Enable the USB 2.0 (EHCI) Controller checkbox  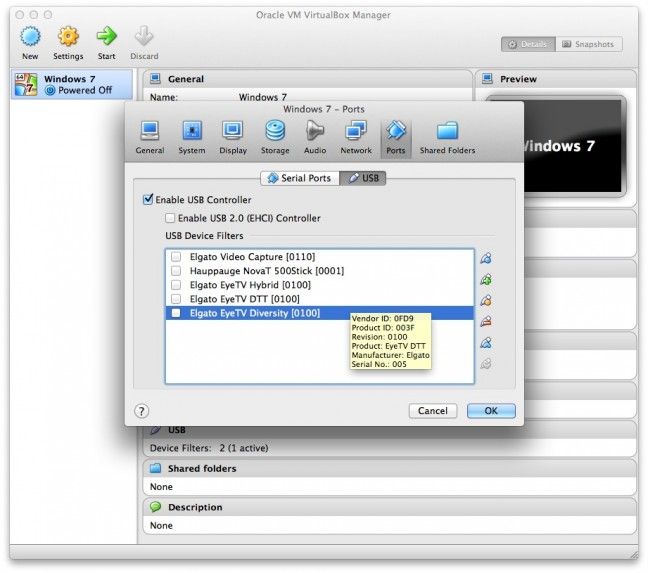[170, 218]
